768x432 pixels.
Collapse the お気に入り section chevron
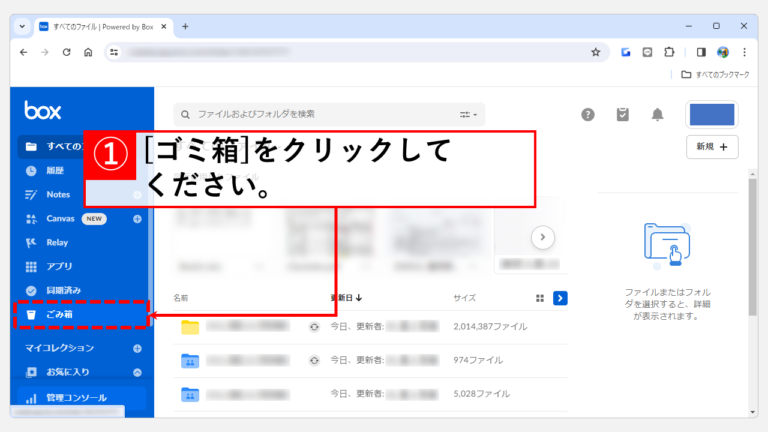tap(137, 372)
